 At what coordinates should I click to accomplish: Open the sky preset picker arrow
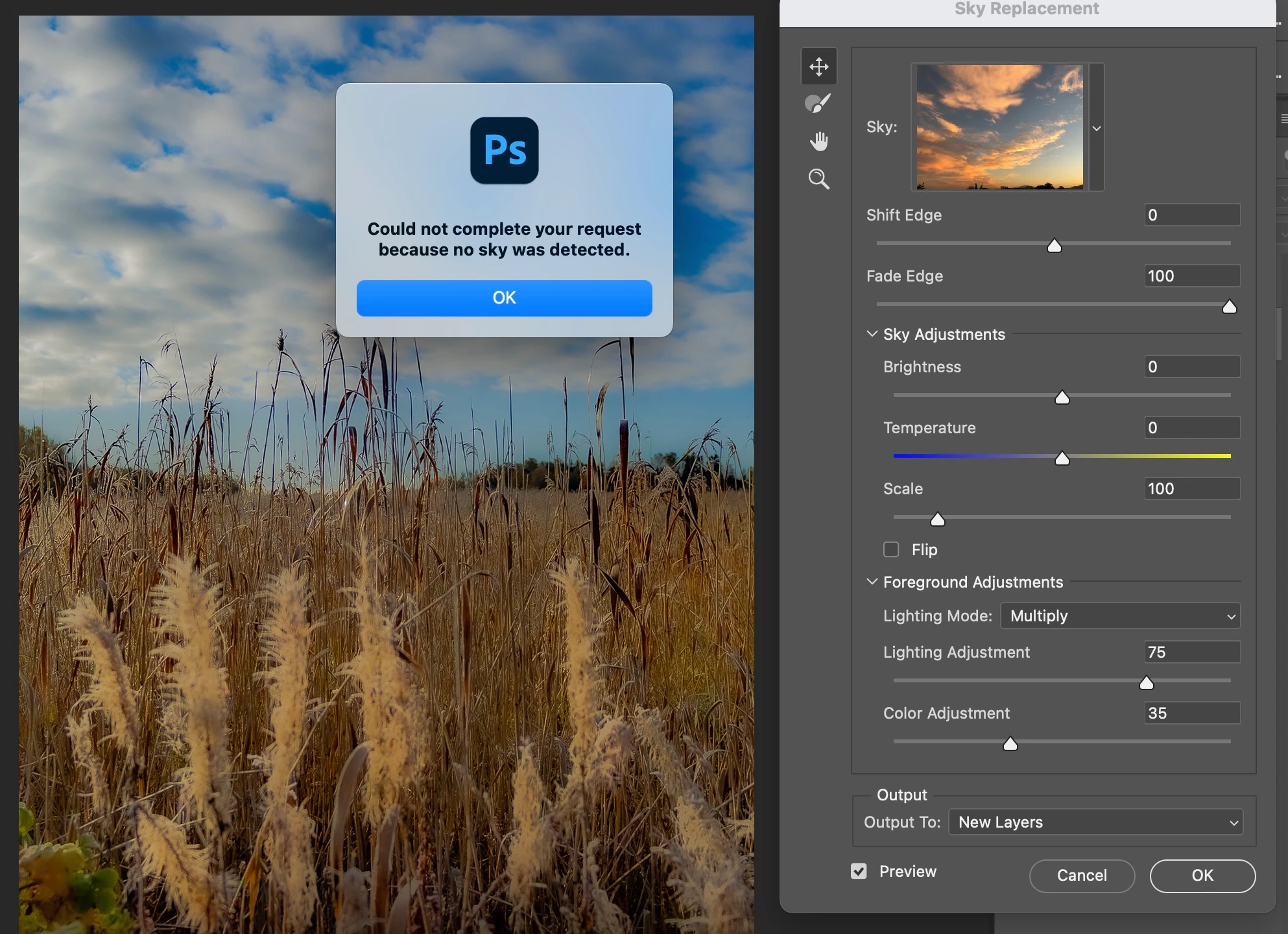(1097, 128)
